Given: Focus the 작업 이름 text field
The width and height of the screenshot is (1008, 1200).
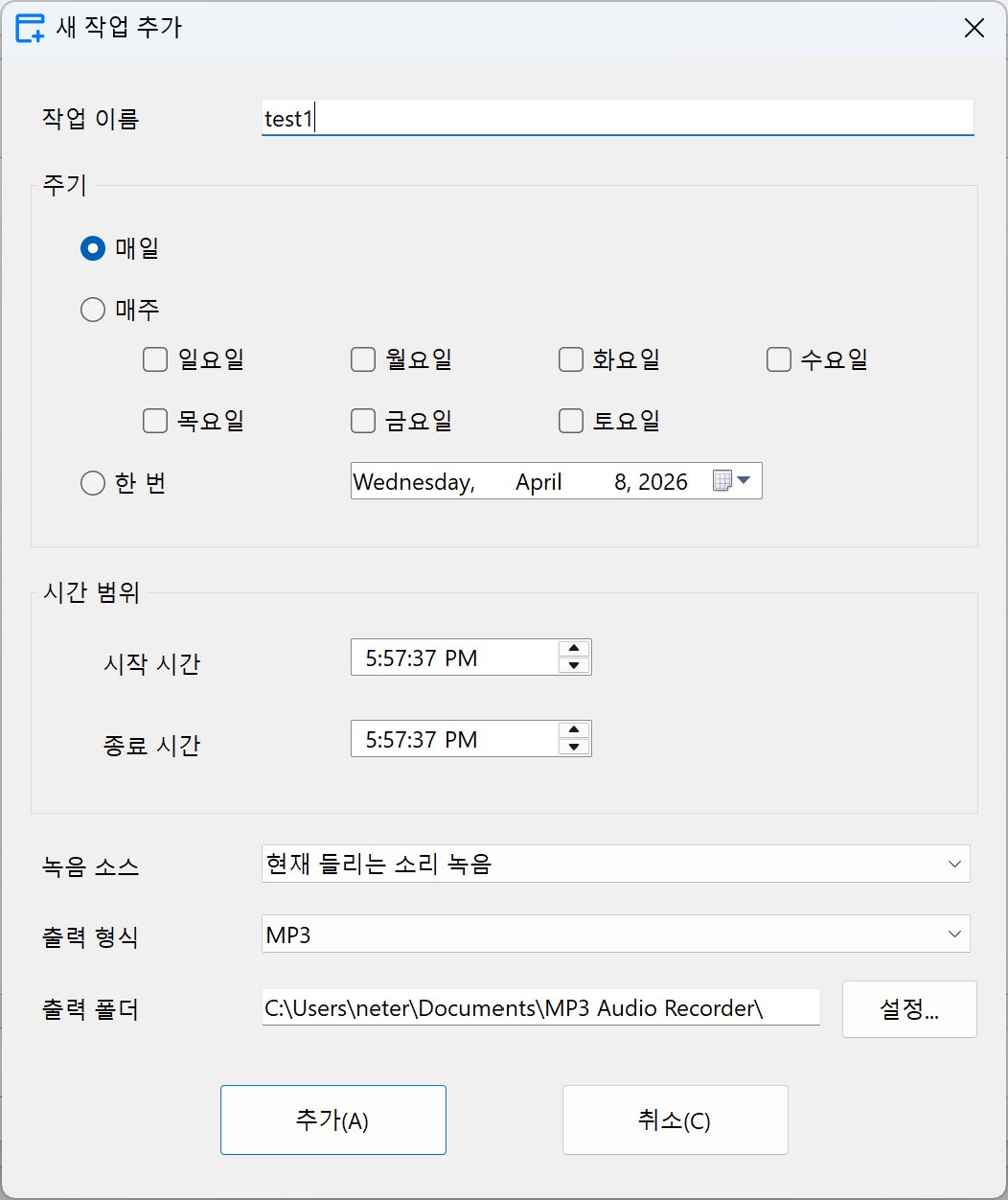Looking at the screenshot, I should (x=617, y=119).
